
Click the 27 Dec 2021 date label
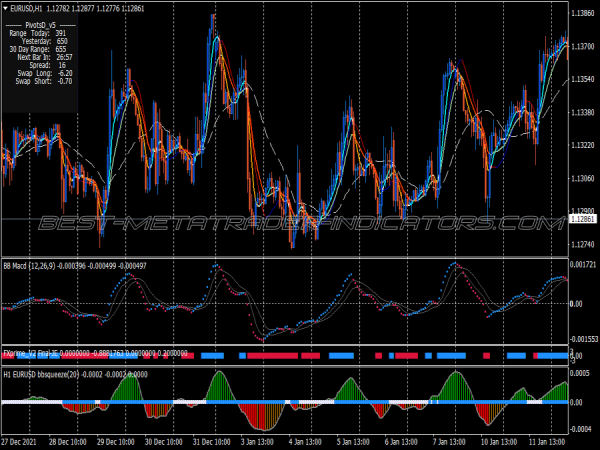[20, 441]
